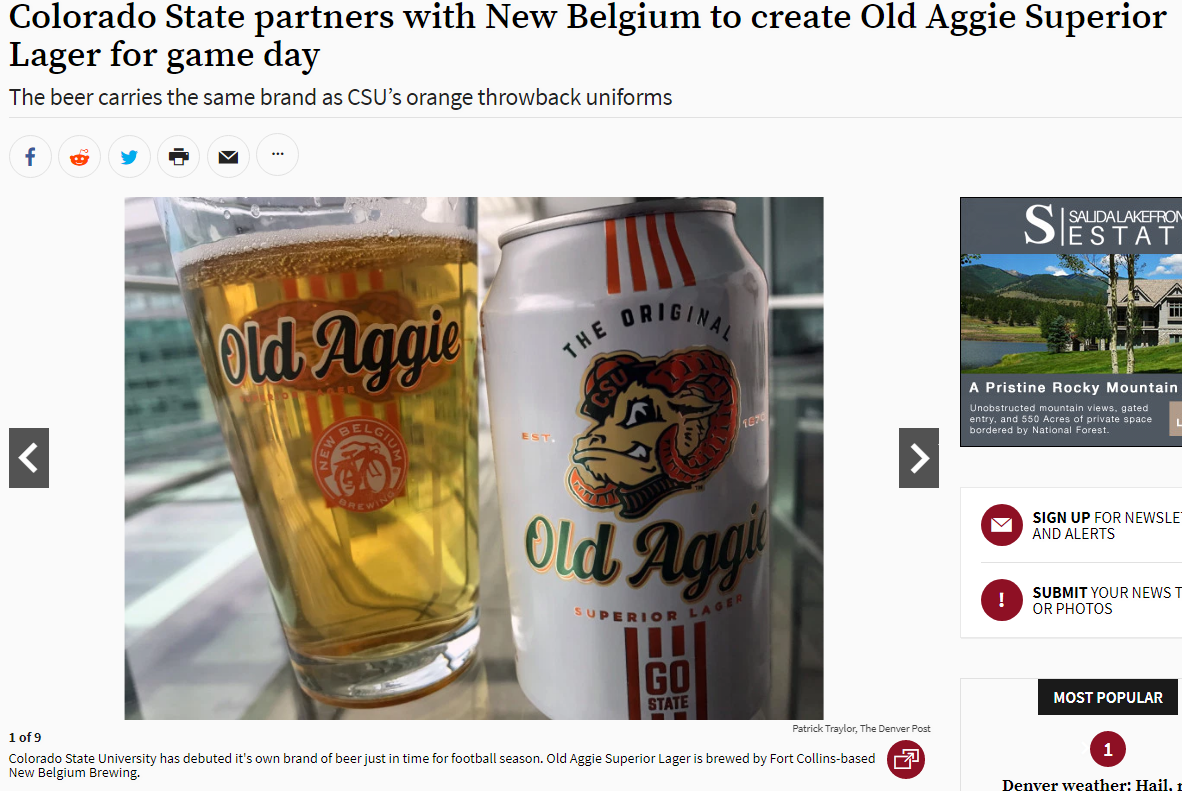Sign up for newsletters and alerts
The width and height of the screenshot is (1182, 791).
[x=1107, y=526]
